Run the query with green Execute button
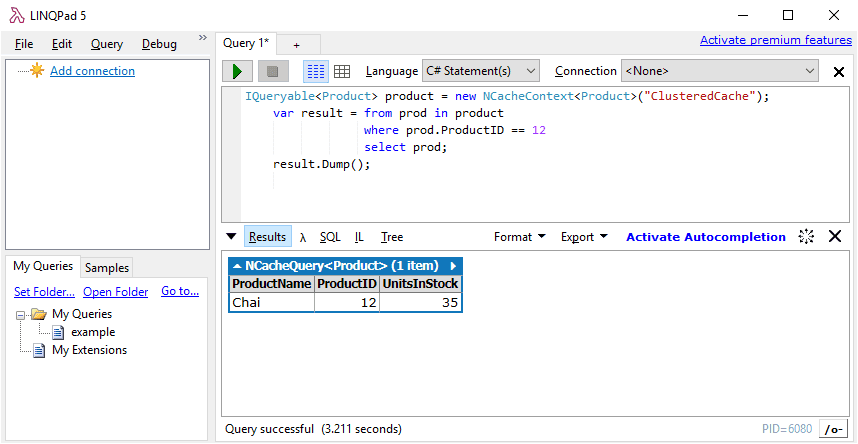858x444 pixels. tap(237, 71)
